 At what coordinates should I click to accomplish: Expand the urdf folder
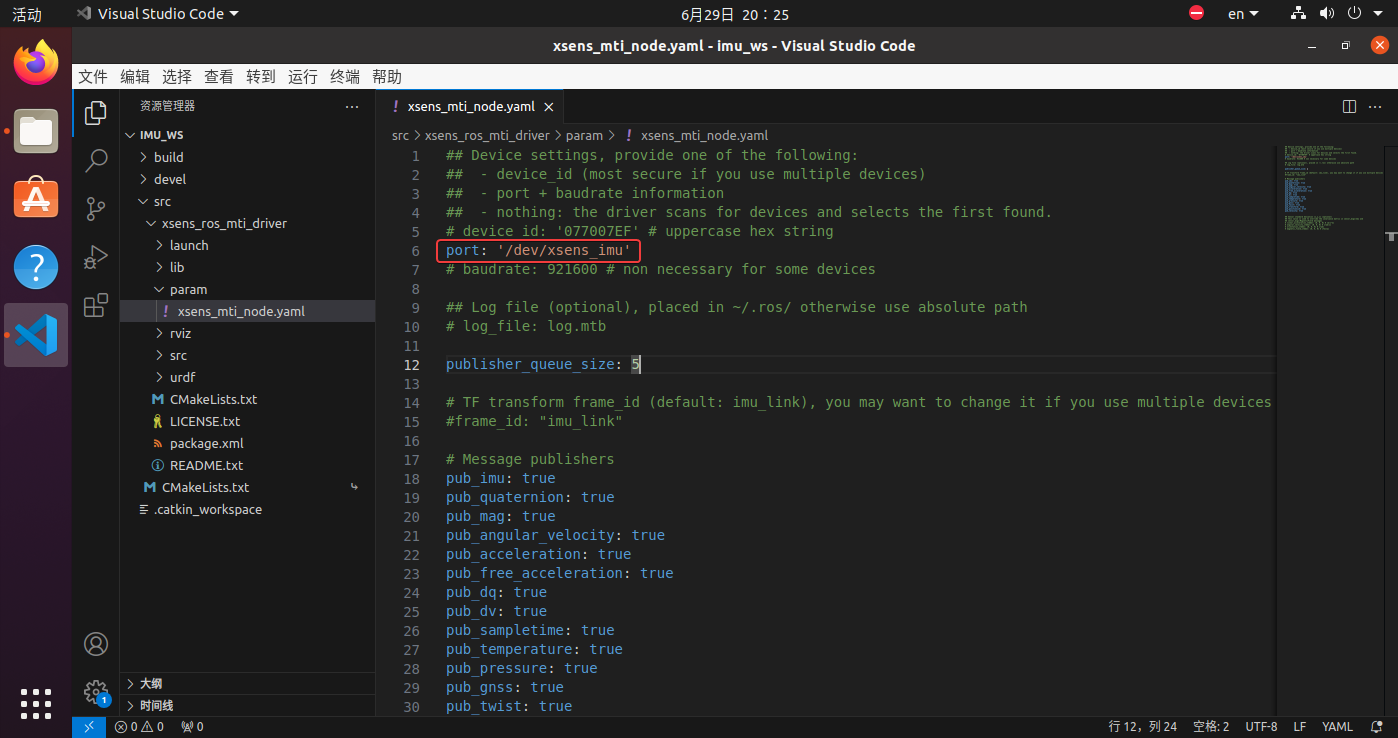[x=159, y=377]
